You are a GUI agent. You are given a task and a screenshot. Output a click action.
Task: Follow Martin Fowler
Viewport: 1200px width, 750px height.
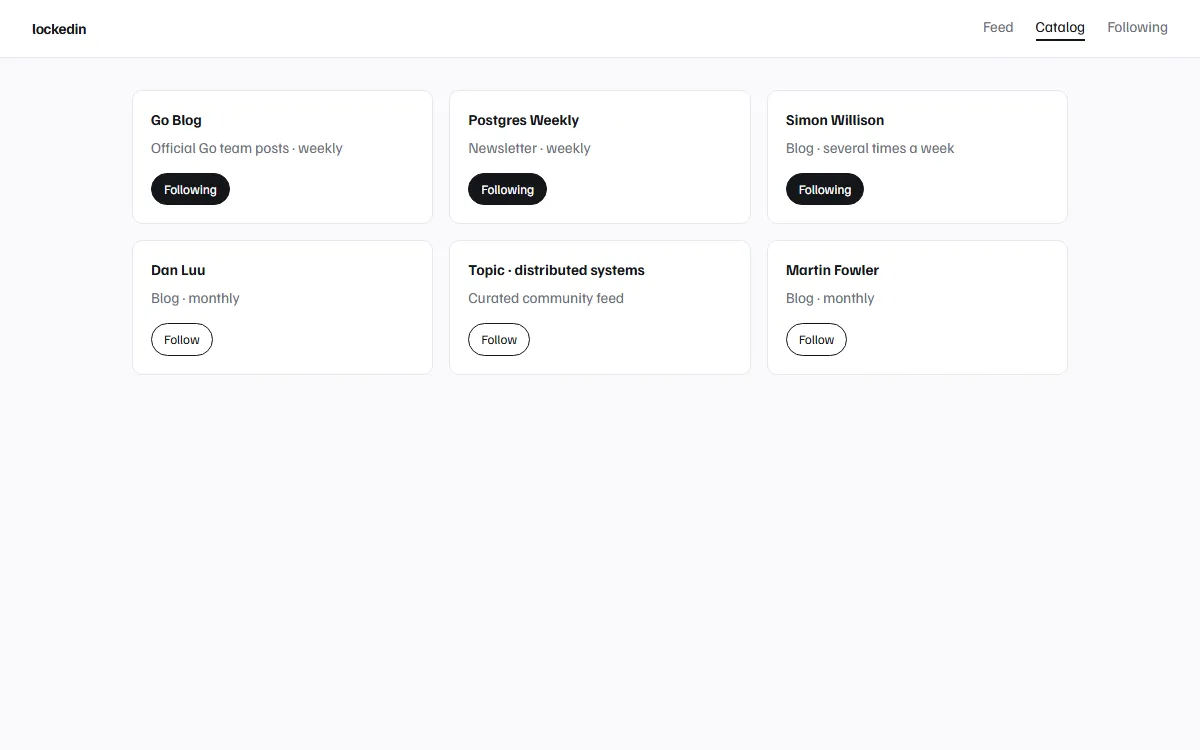point(816,339)
